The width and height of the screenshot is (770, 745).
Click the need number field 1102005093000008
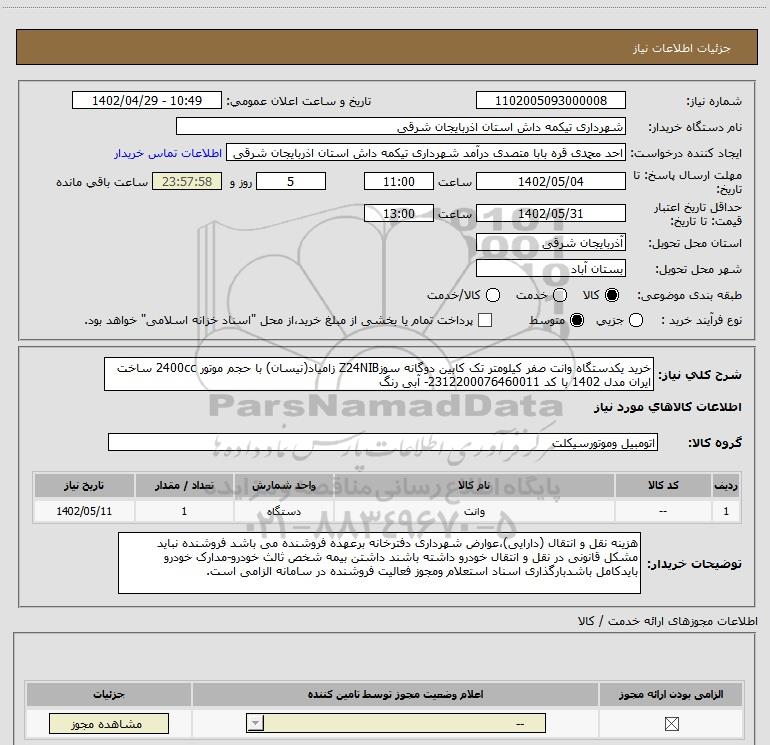(x=550, y=100)
